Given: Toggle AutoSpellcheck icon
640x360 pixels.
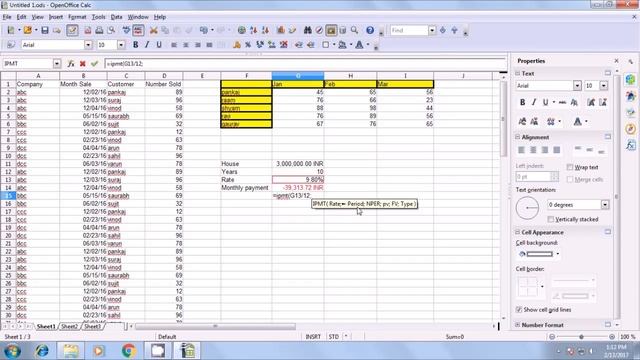Looking at the screenshot, I should coord(138,31).
